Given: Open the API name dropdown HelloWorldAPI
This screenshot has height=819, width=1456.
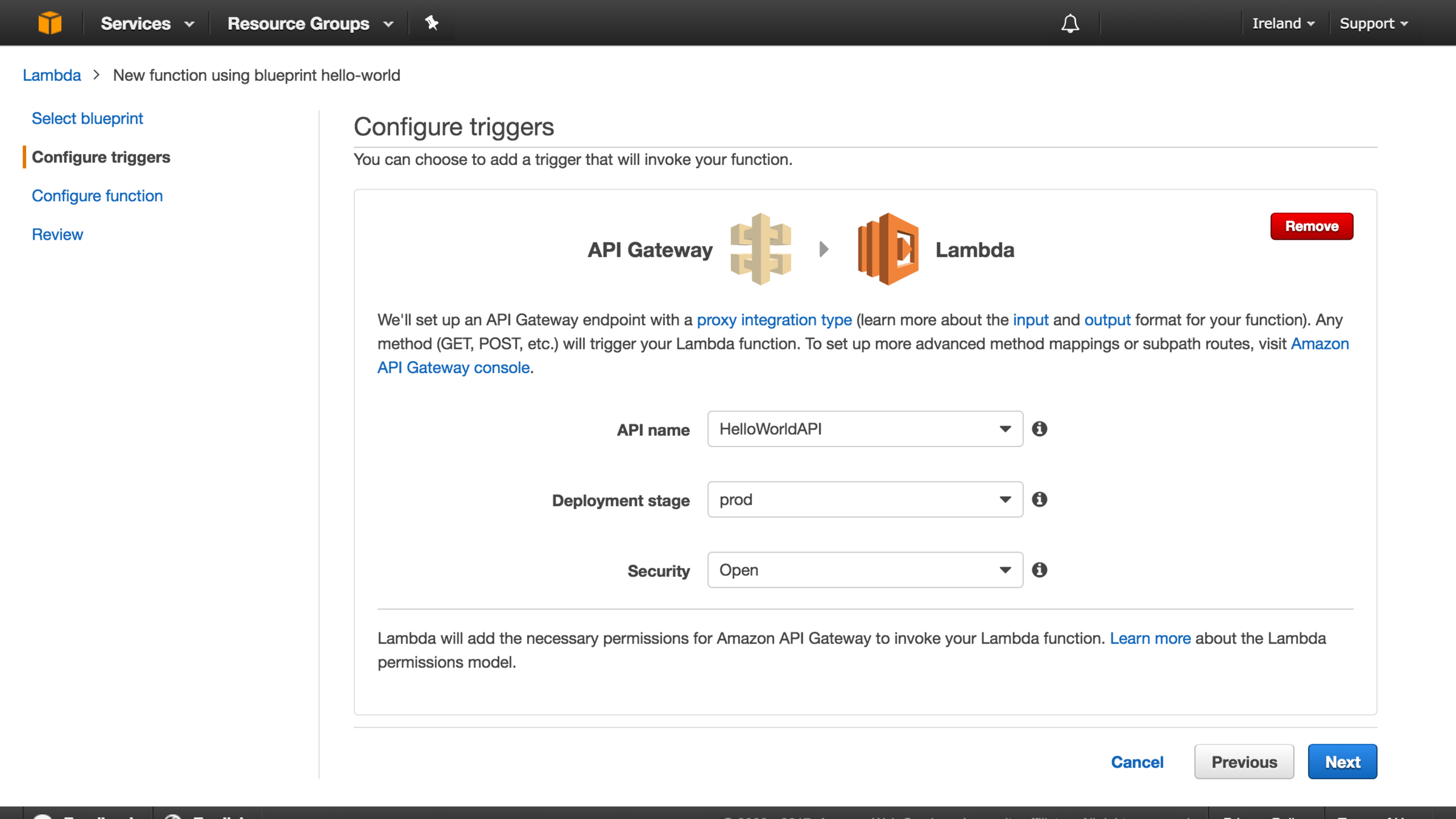Looking at the screenshot, I should [x=864, y=429].
